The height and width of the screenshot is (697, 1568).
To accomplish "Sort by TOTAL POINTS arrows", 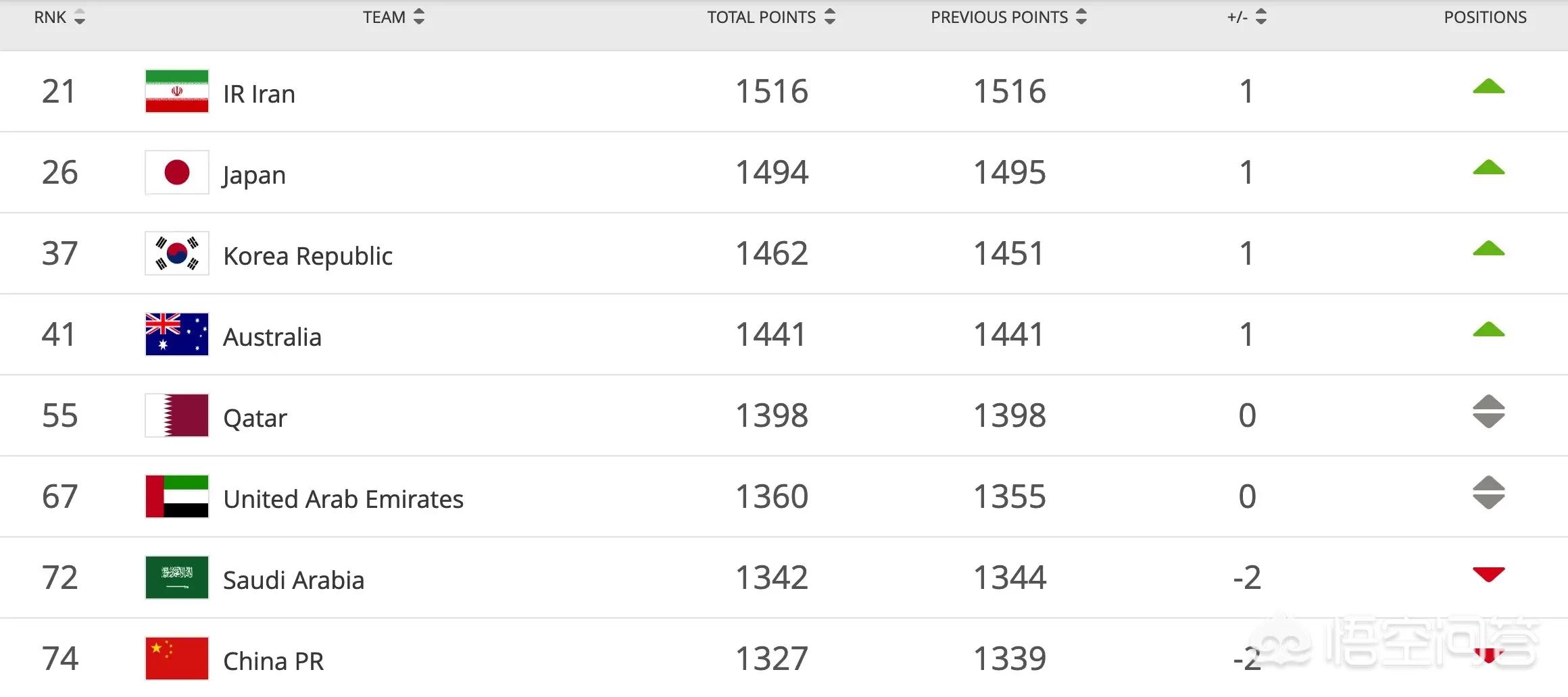I will coord(830,18).
